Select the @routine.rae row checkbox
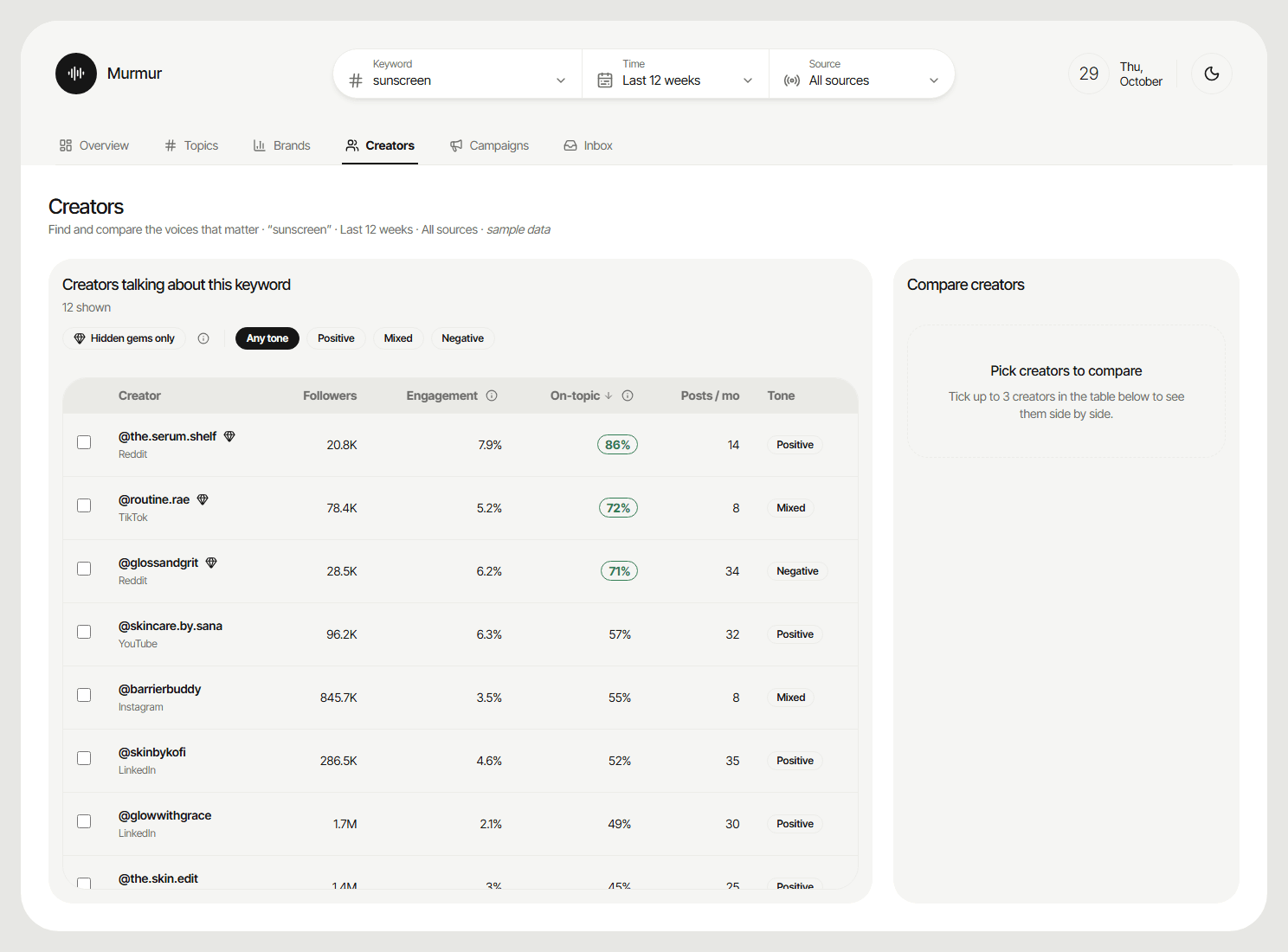The image size is (1288, 952). tap(84, 505)
